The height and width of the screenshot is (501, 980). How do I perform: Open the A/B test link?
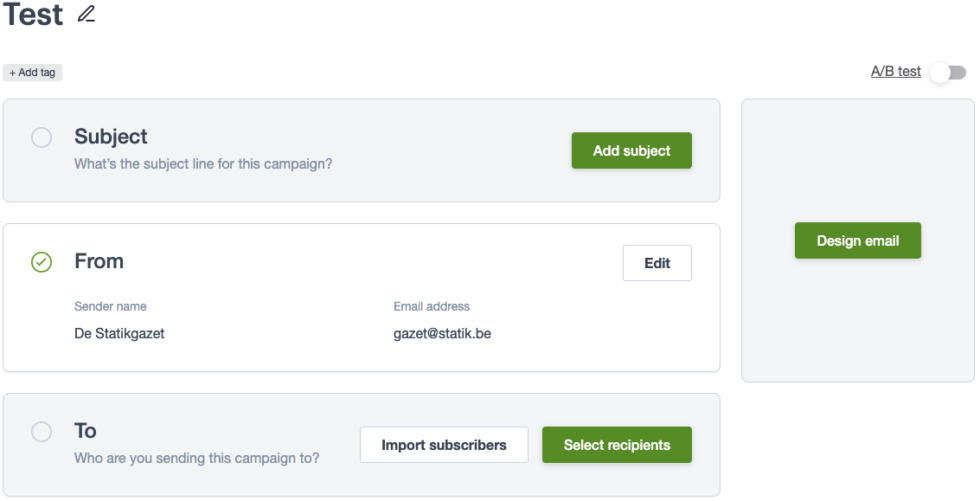pyautogui.click(x=896, y=72)
